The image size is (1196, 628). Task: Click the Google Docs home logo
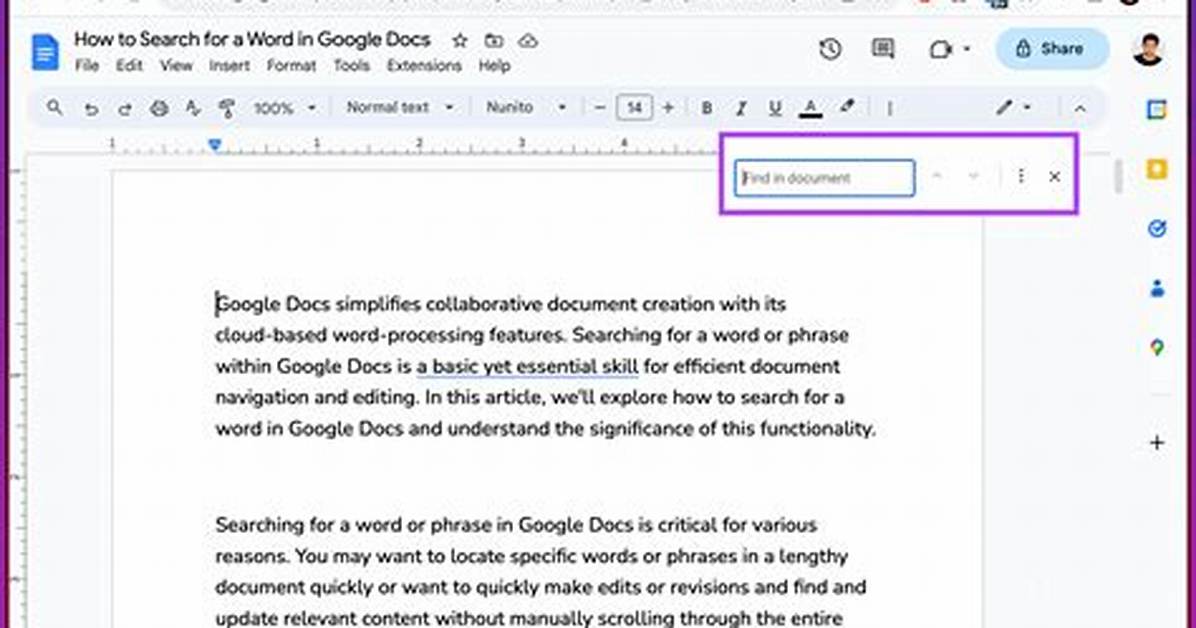click(45, 53)
